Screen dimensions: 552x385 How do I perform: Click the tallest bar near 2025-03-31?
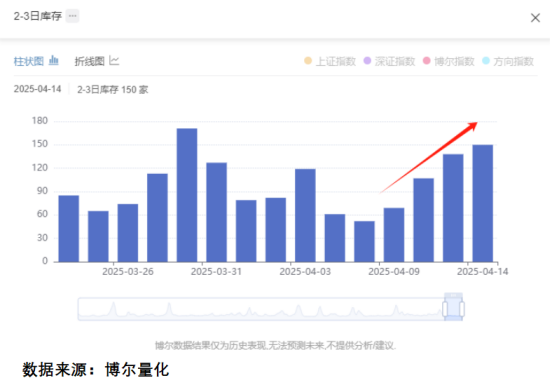click(x=187, y=195)
